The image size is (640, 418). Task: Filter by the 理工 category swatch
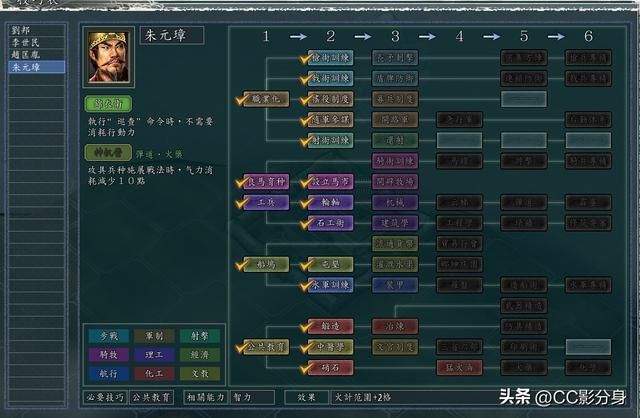pos(154,355)
